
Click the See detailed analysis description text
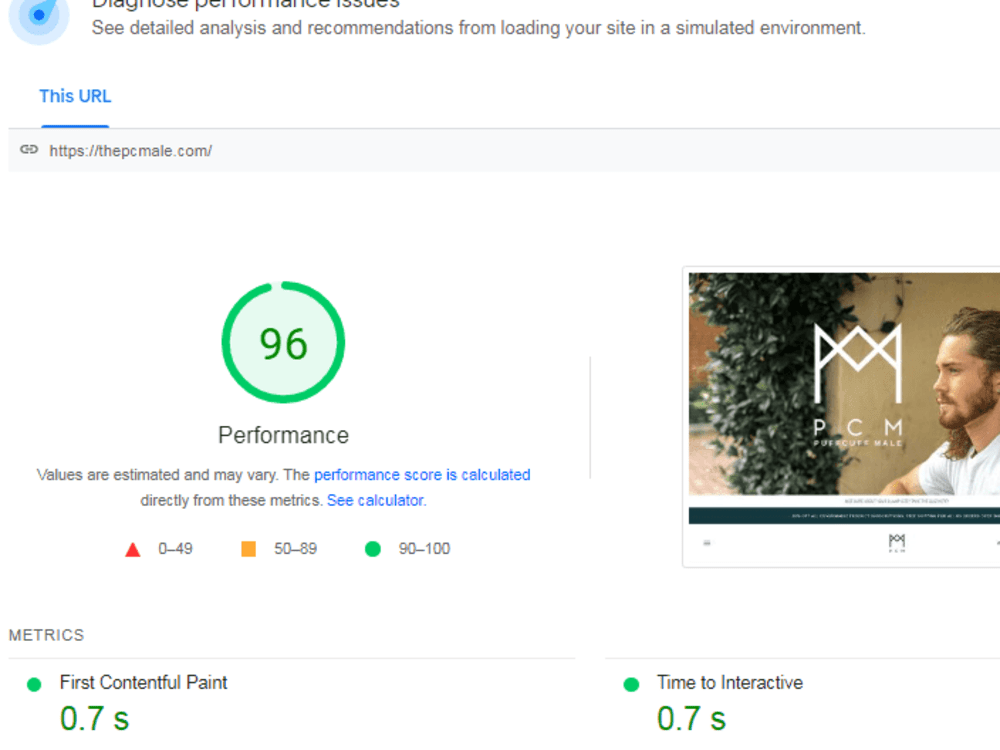[x=478, y=28]
